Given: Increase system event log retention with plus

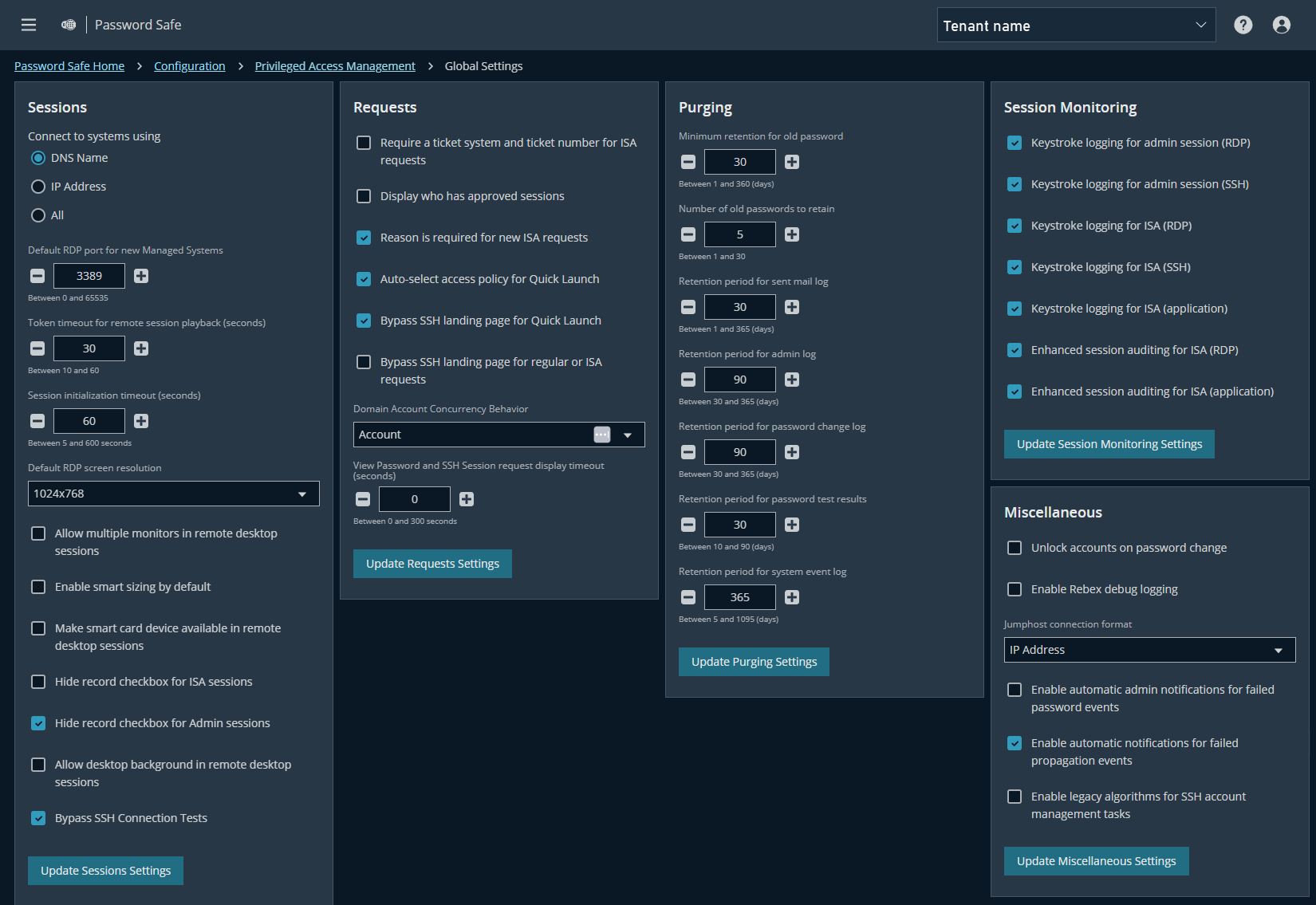Looking at the screenshot, I should 791,596.
